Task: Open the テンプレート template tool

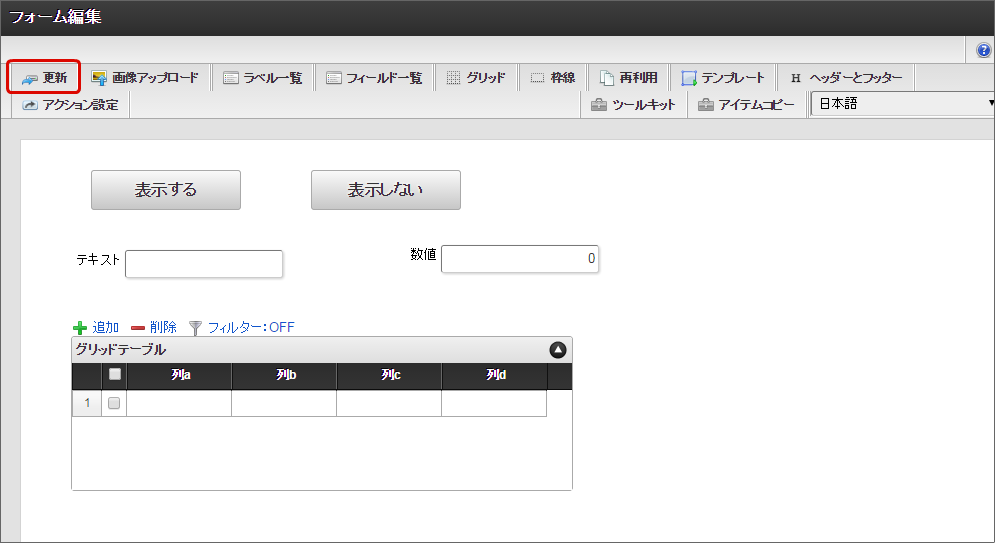Action: coord(723,77)
